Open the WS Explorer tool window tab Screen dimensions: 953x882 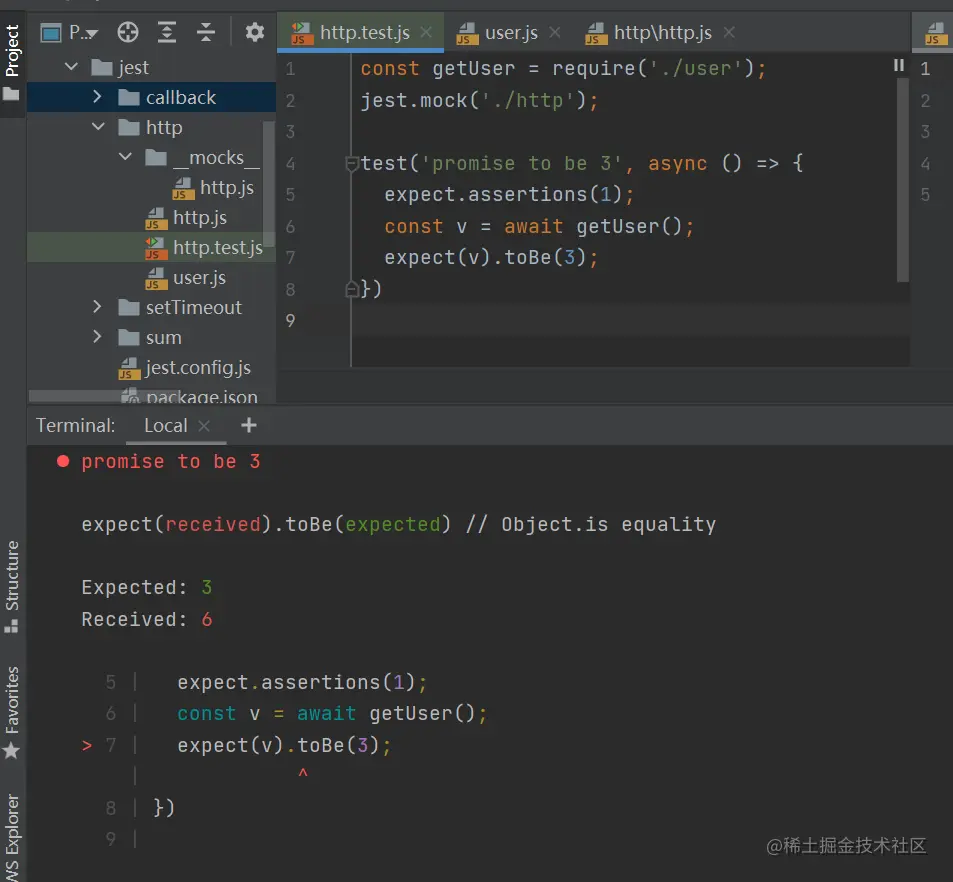tap(12, 837)
